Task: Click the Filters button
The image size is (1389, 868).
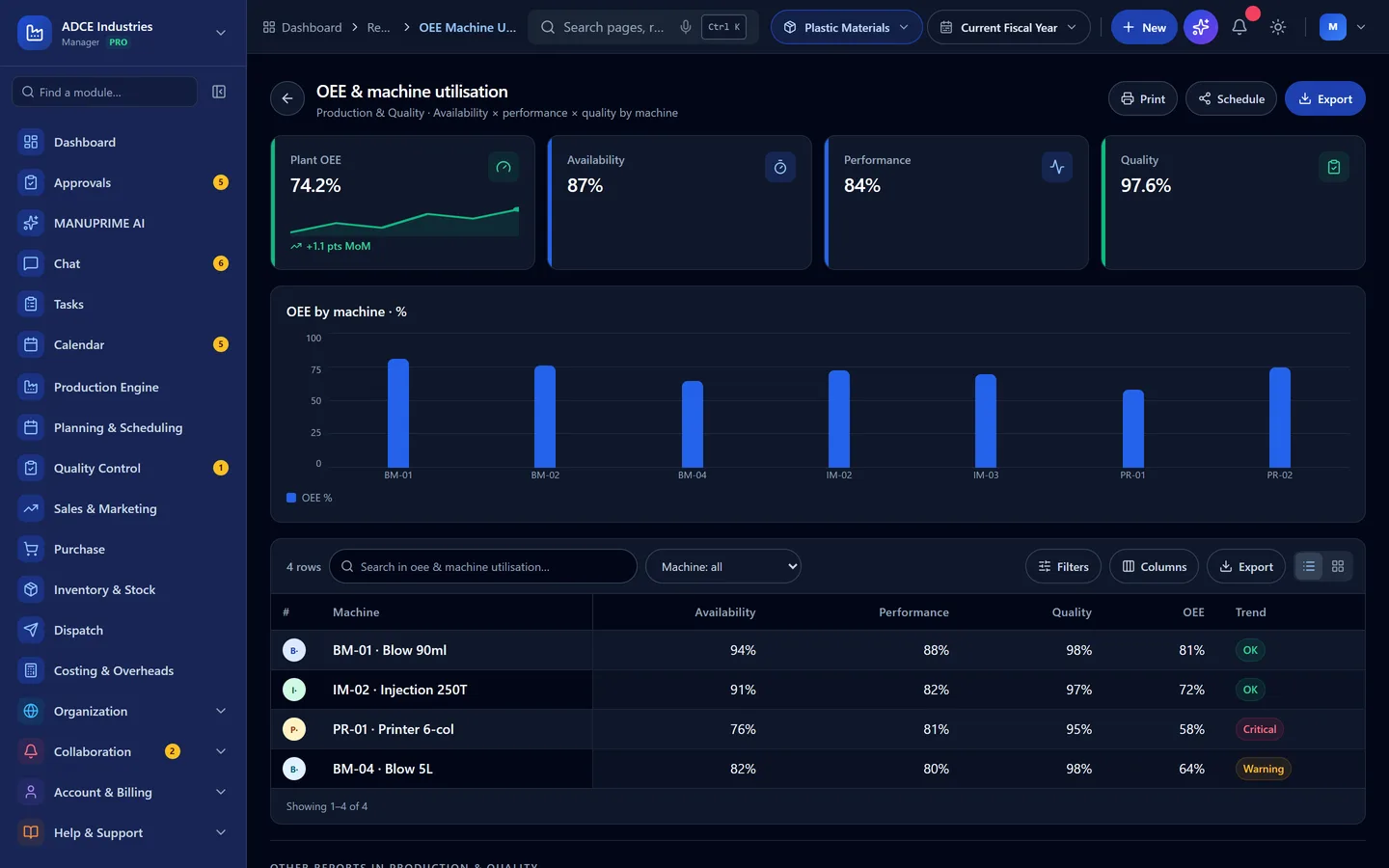Action: pos(1063,566)
